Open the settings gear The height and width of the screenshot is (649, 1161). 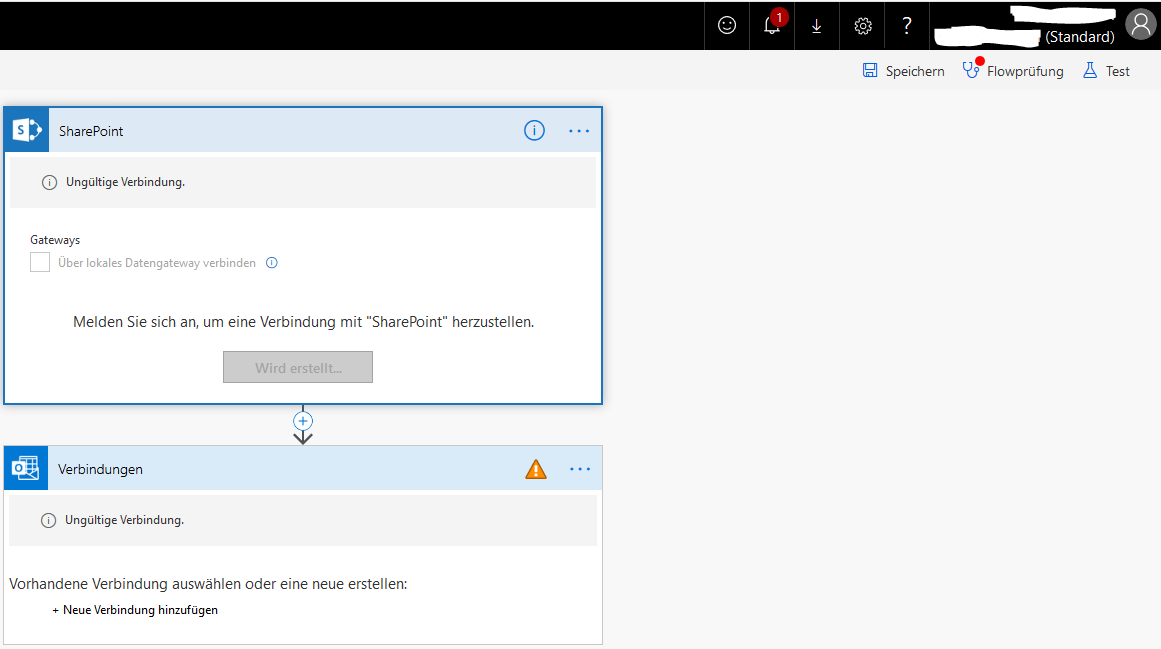tap(863, 27)
